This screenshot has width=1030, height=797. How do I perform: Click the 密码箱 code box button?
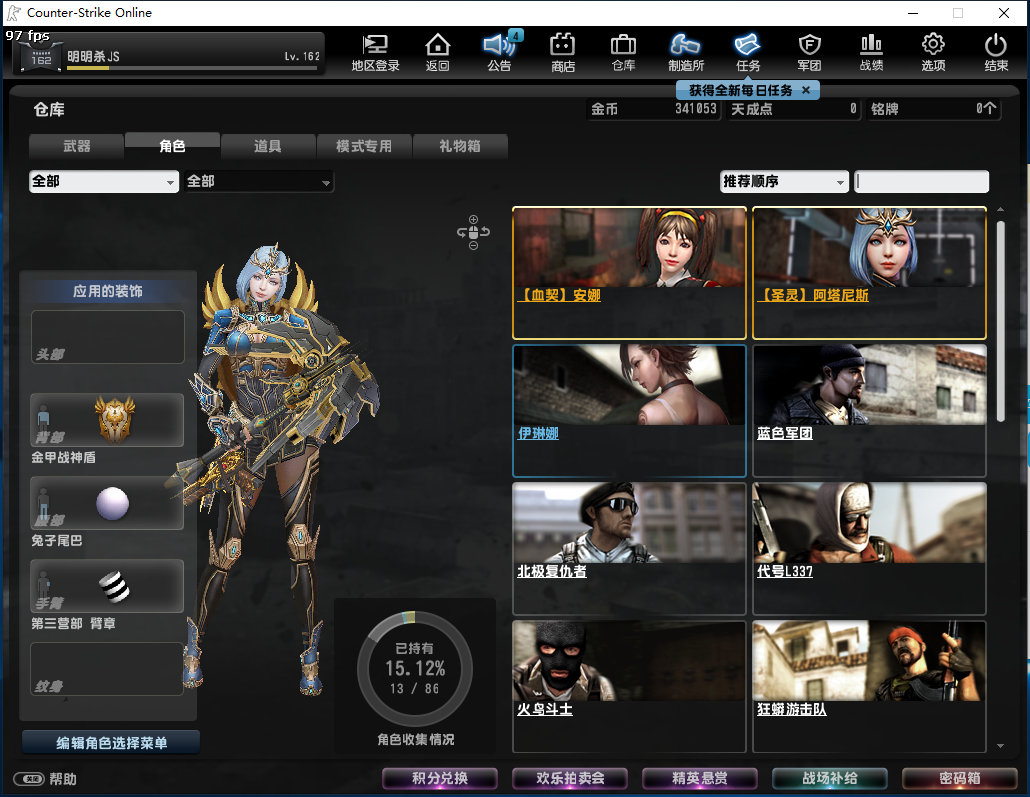[x=960, y=779]
